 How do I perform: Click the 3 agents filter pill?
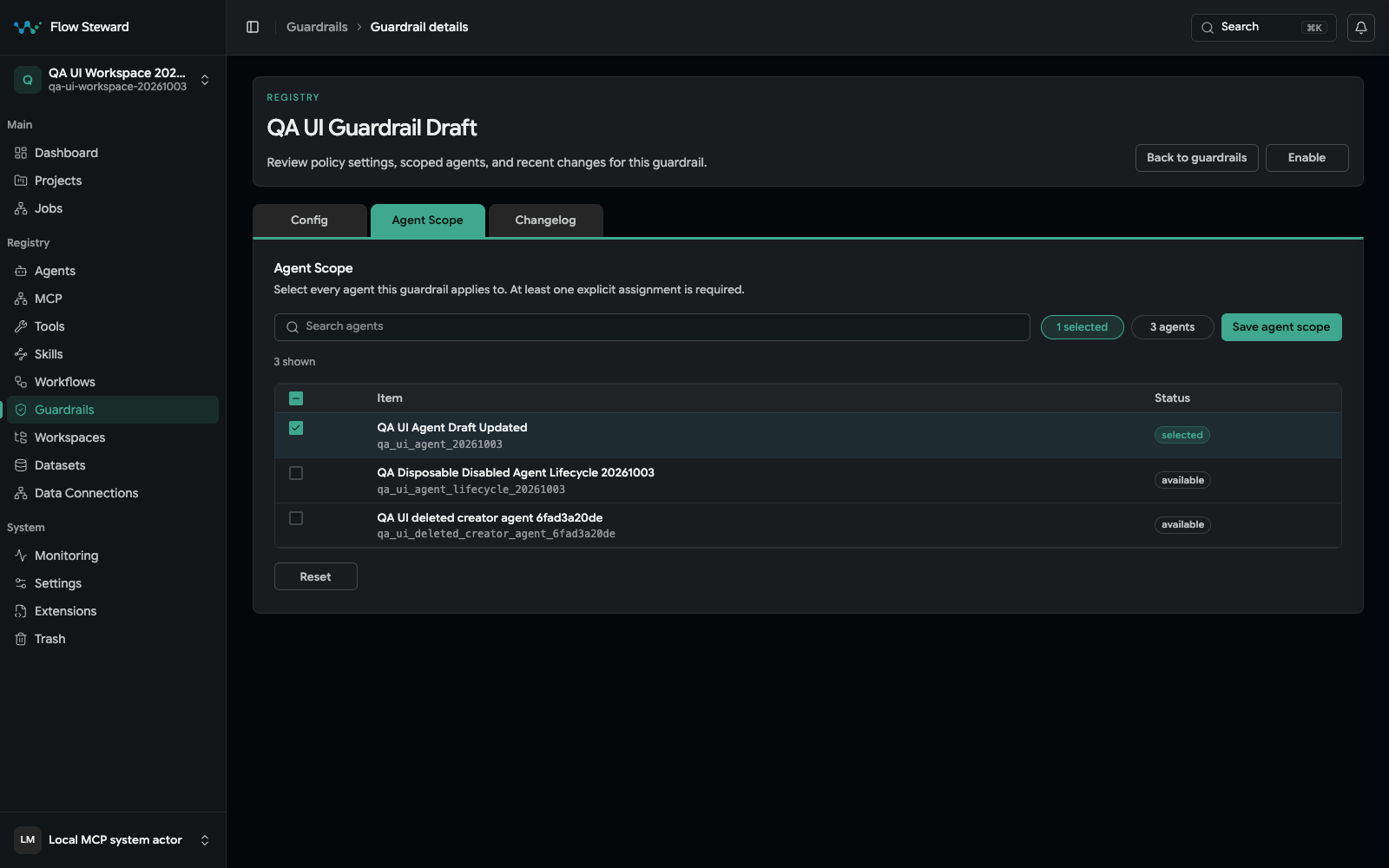point(1172,327)
